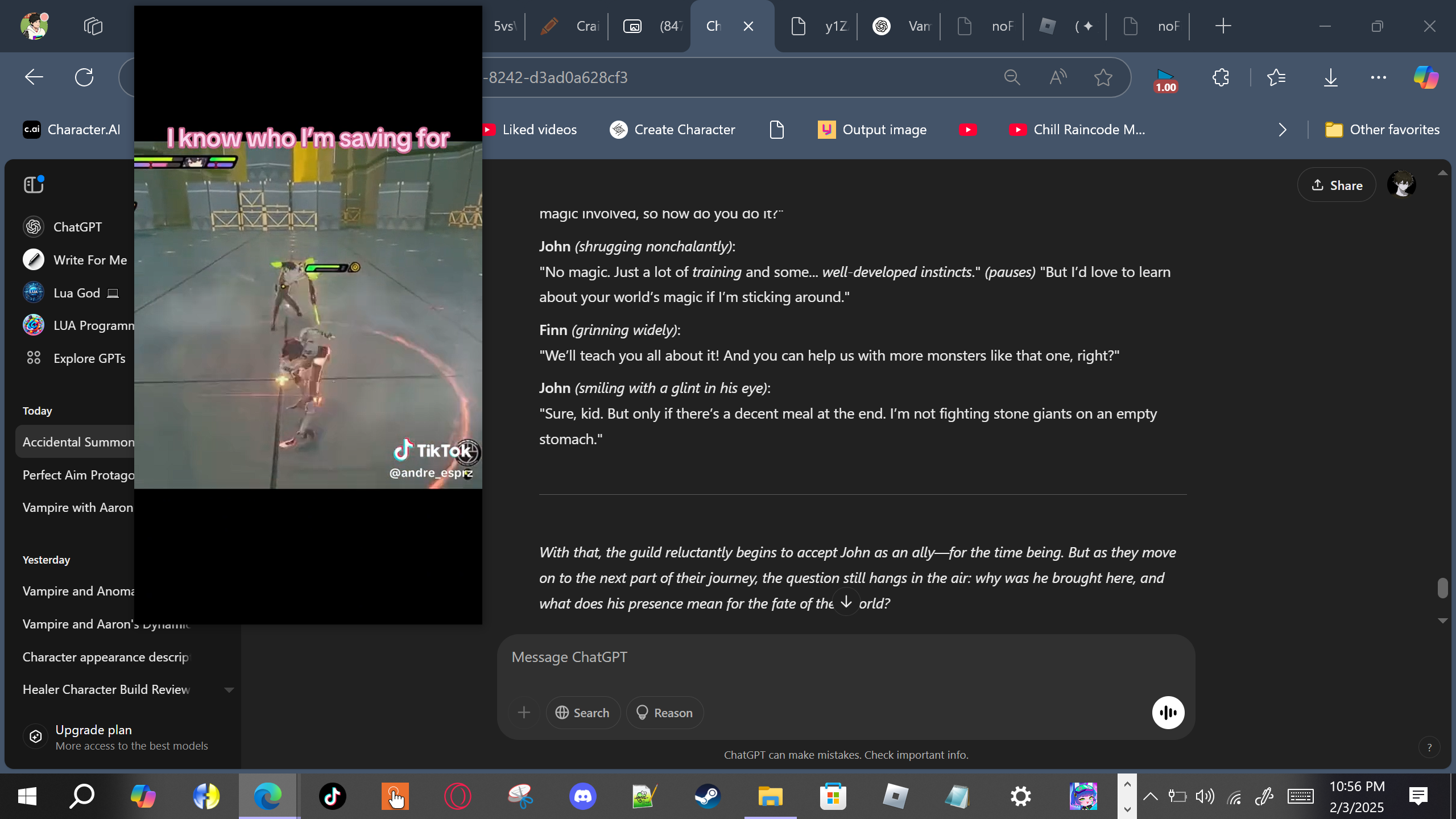Open the Perfect Aim Protagonist chat
Viewport: 1456px width, 819px height.
pos(78,475)
